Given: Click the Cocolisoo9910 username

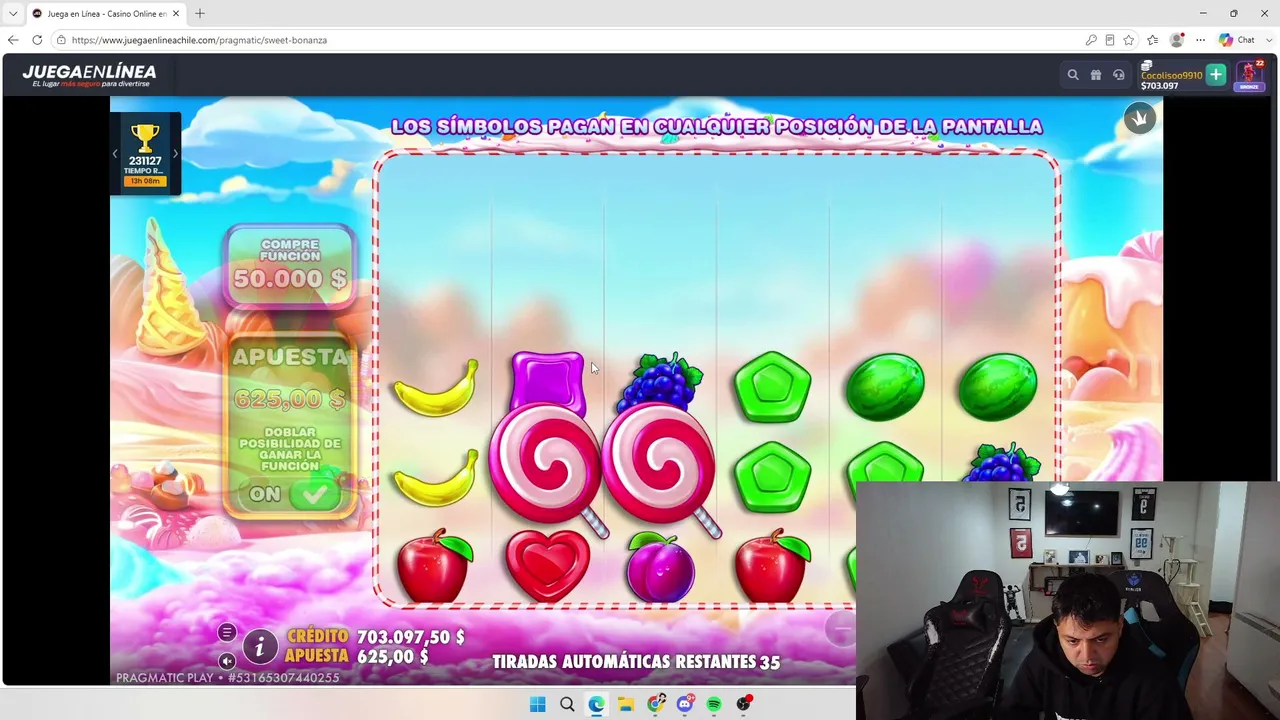Looking at the screenshot, I should (1171, 75).
